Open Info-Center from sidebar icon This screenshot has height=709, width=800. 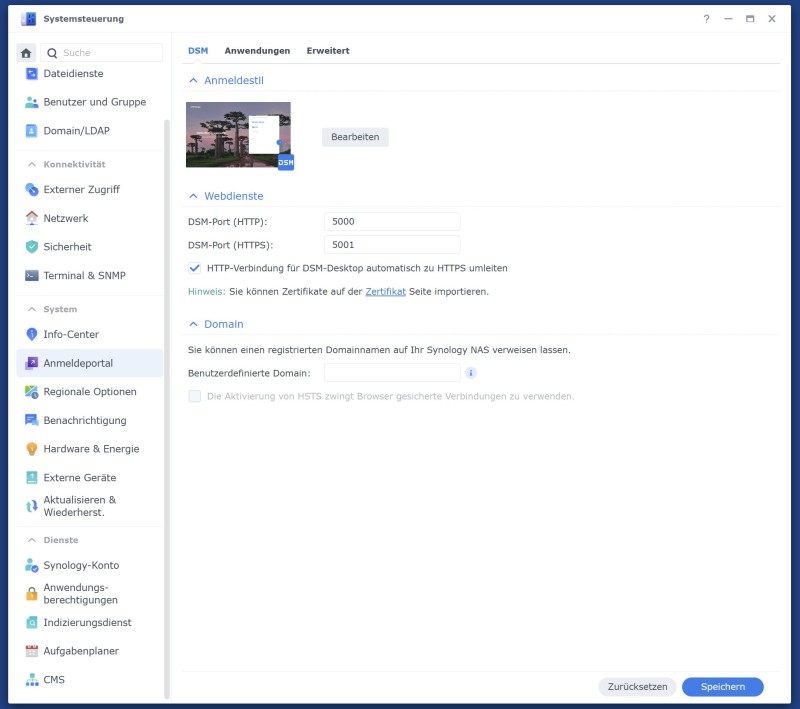32,334
